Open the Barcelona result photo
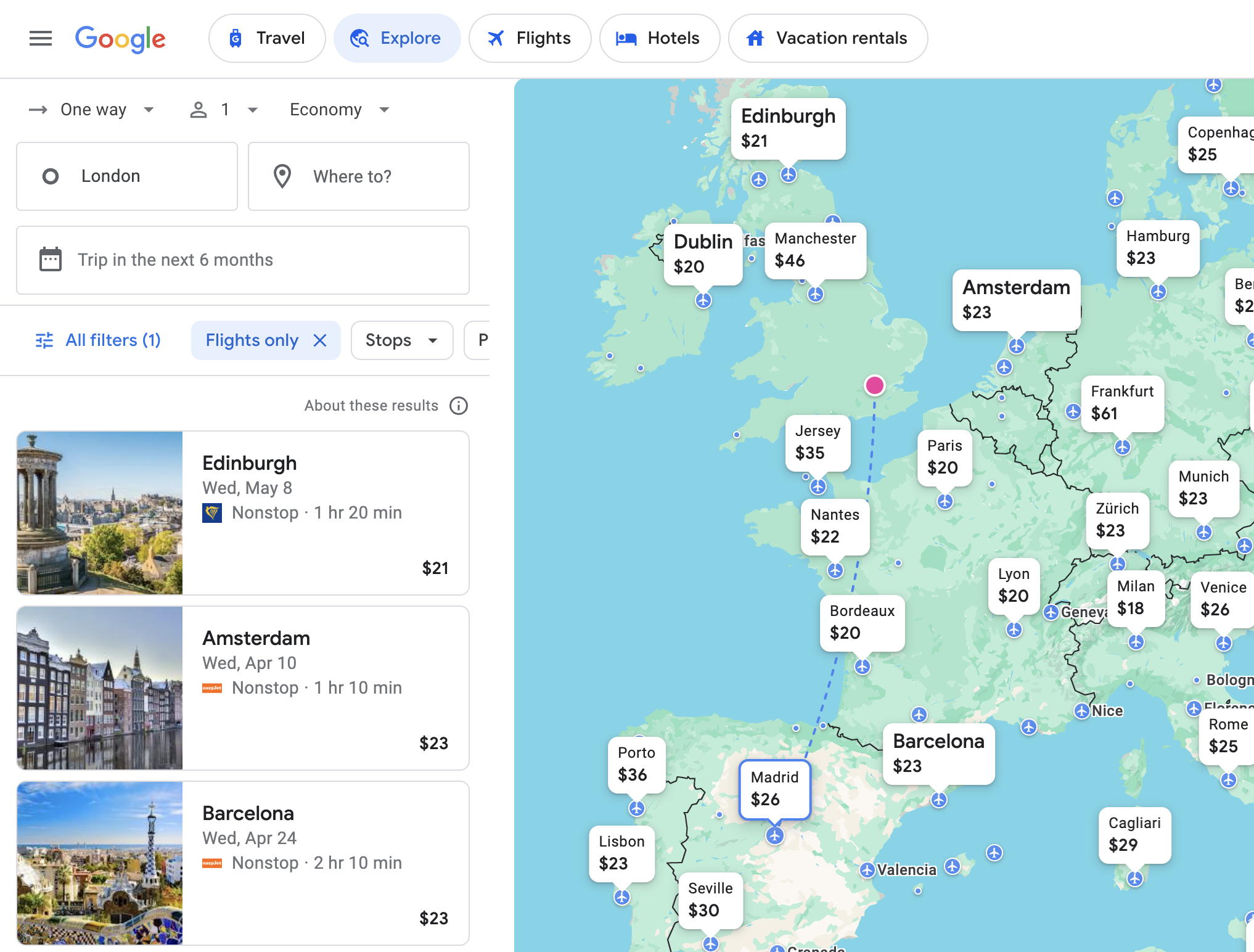Image resolution: width=1254 pixels, height=952 pixels. (100, 863)
